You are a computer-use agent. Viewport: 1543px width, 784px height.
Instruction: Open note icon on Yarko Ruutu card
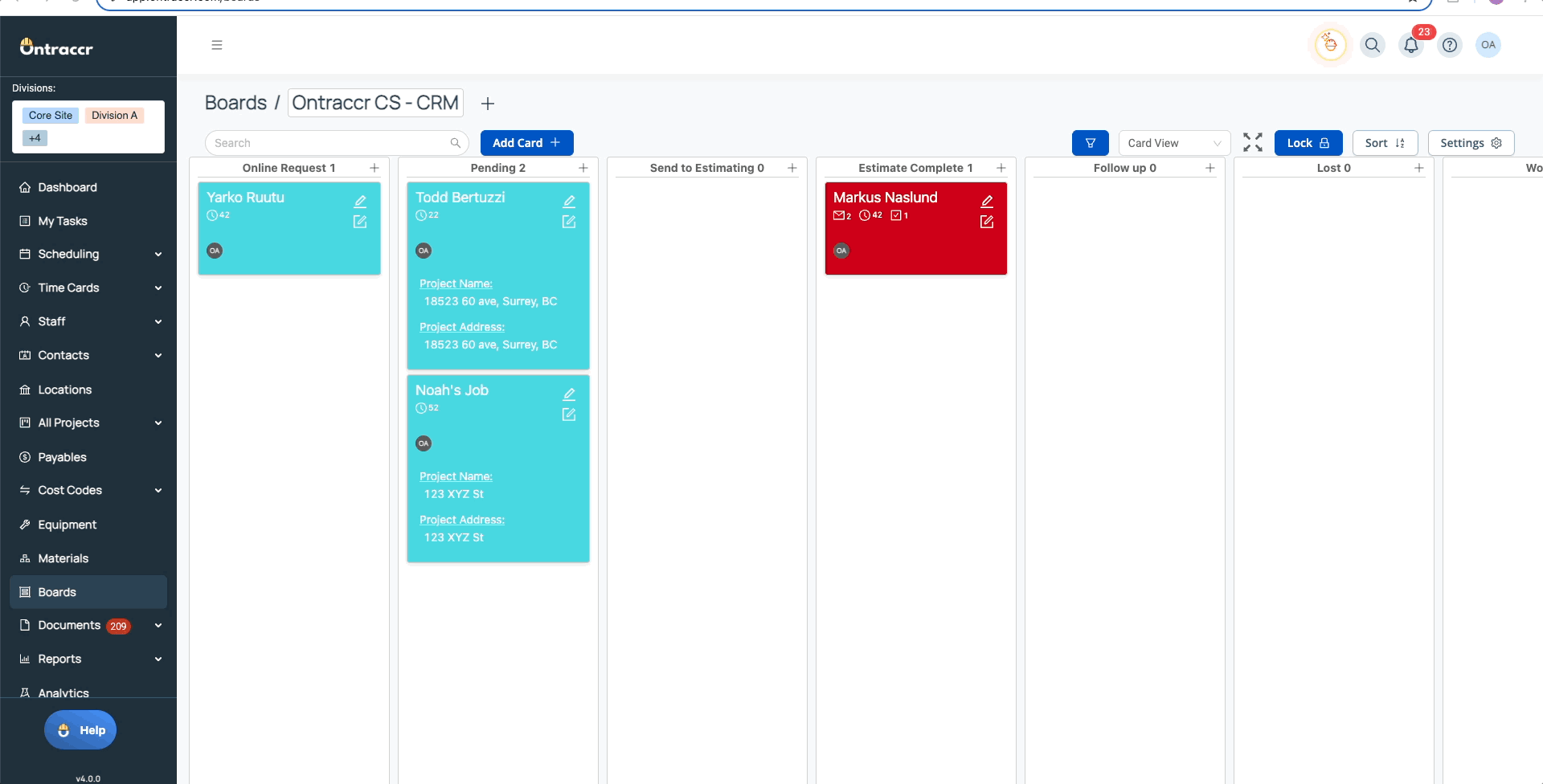[360, 222]
